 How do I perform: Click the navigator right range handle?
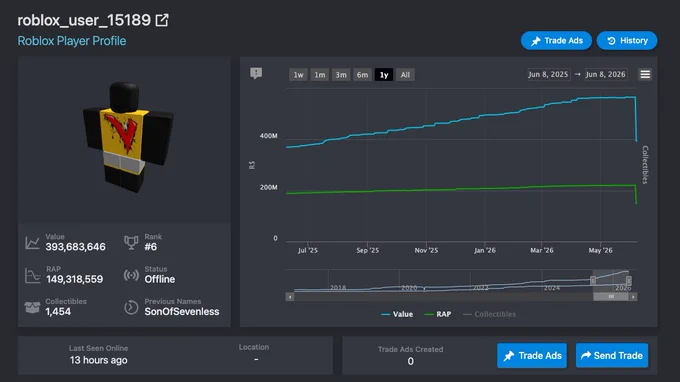coord(629,281)
